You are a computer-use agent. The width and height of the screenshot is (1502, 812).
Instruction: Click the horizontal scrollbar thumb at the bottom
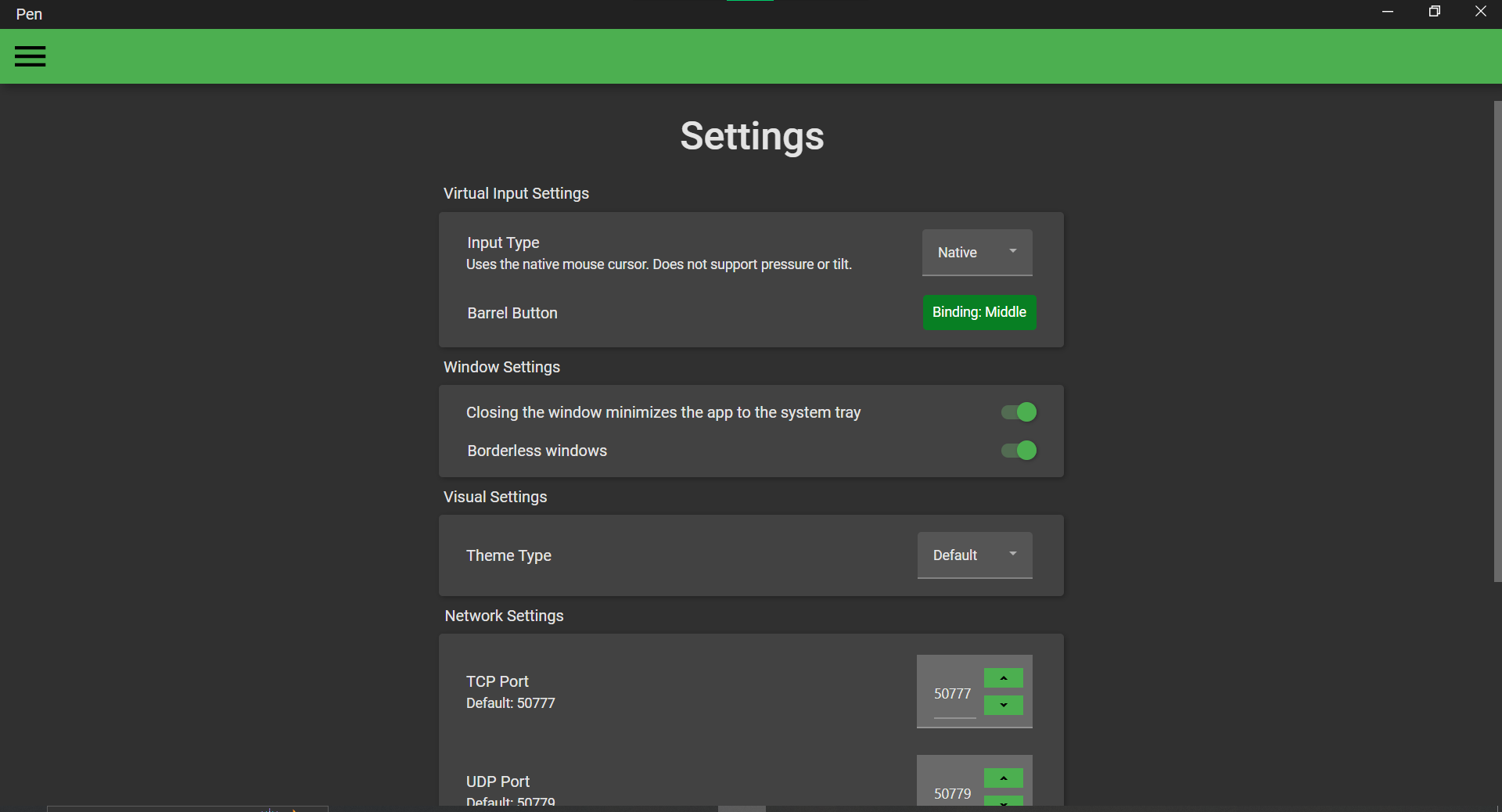742,808
